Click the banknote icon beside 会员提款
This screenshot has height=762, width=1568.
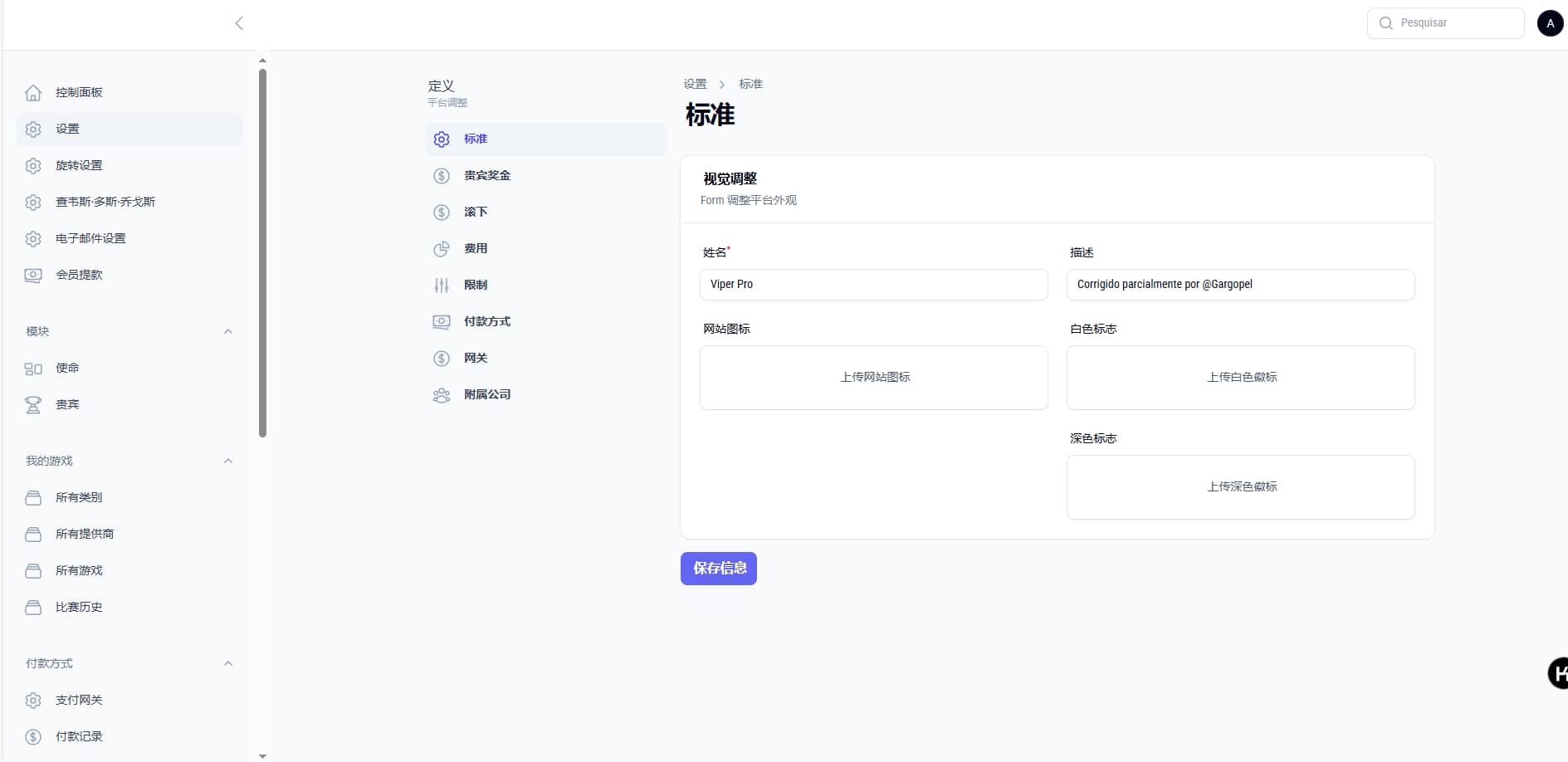[x=33, y=276]
